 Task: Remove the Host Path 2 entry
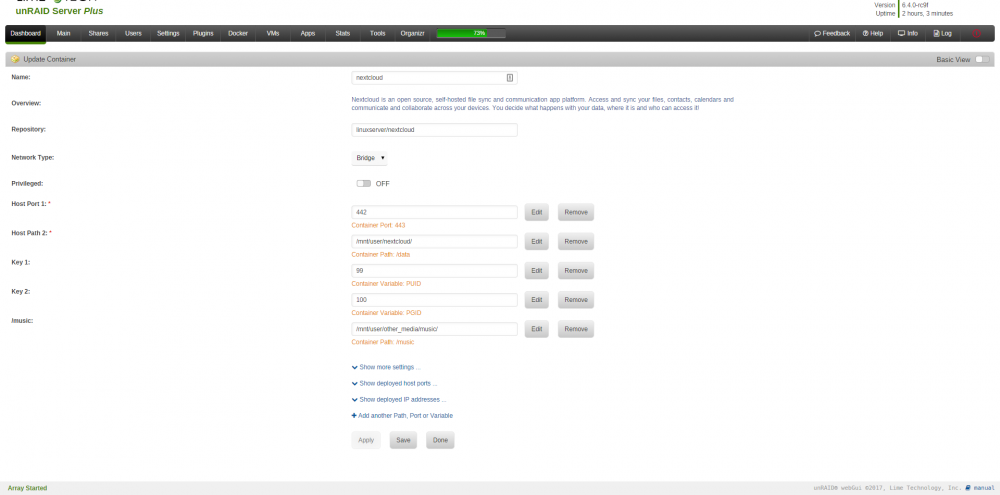[576, 242]
